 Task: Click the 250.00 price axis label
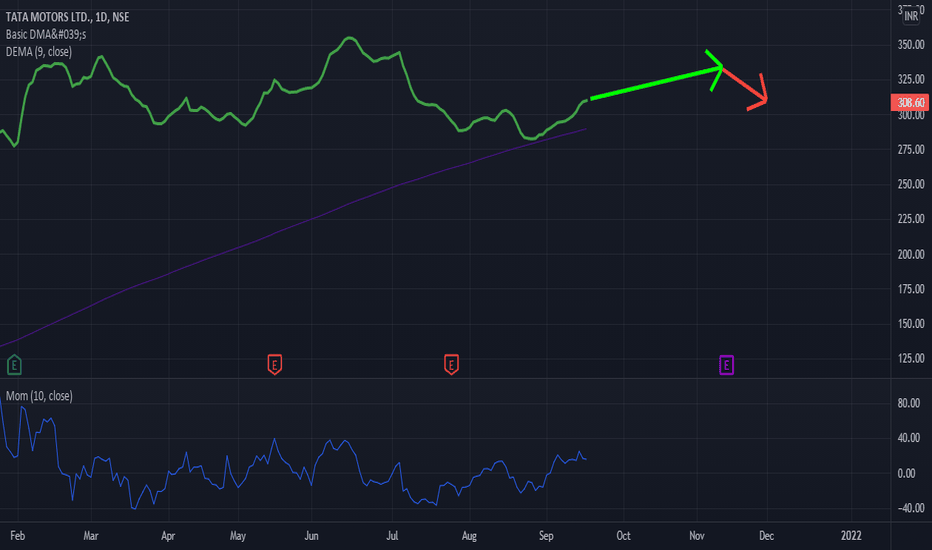[x=911, y=184]
